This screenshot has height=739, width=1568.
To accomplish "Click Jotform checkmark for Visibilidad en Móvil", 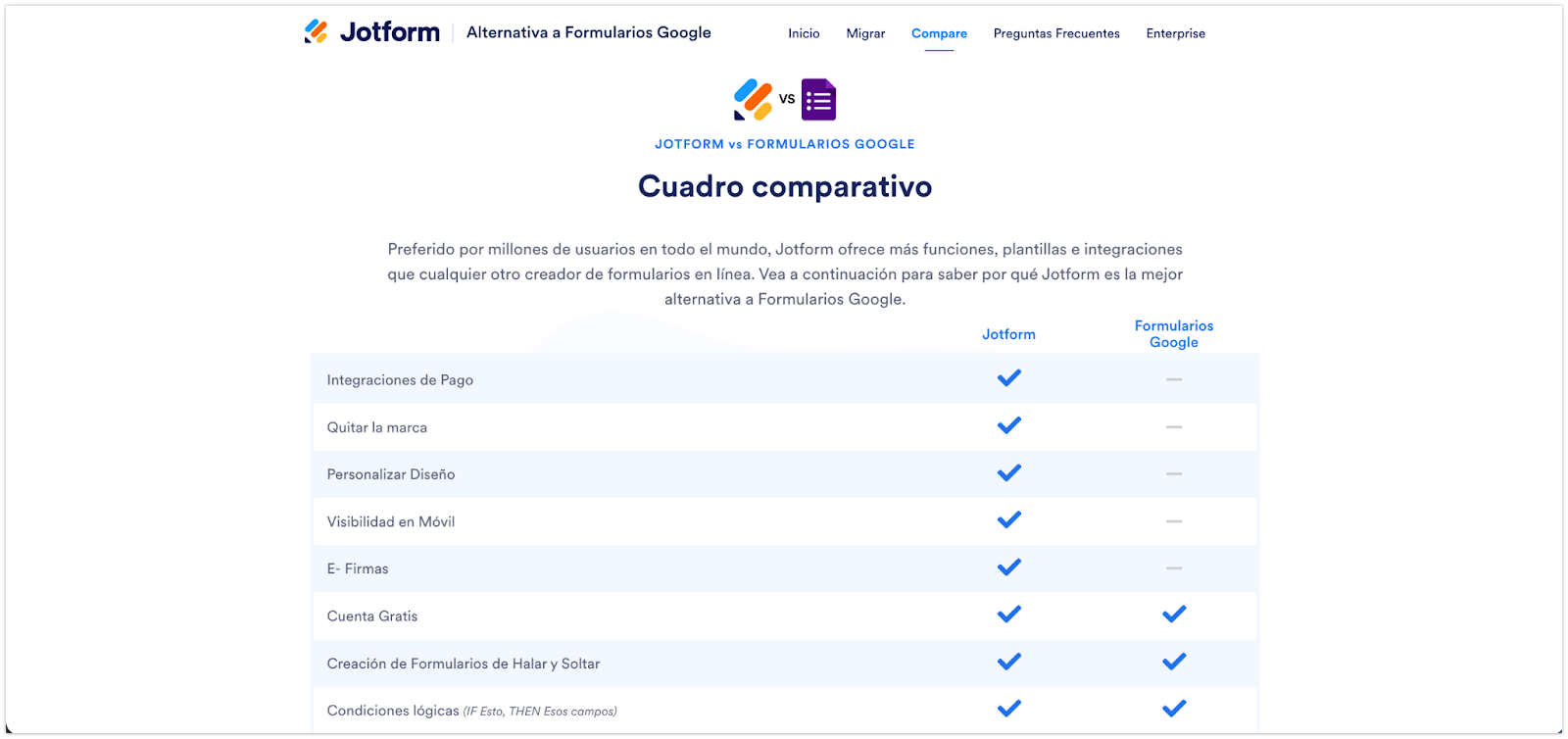I will tap(1008, 519).
